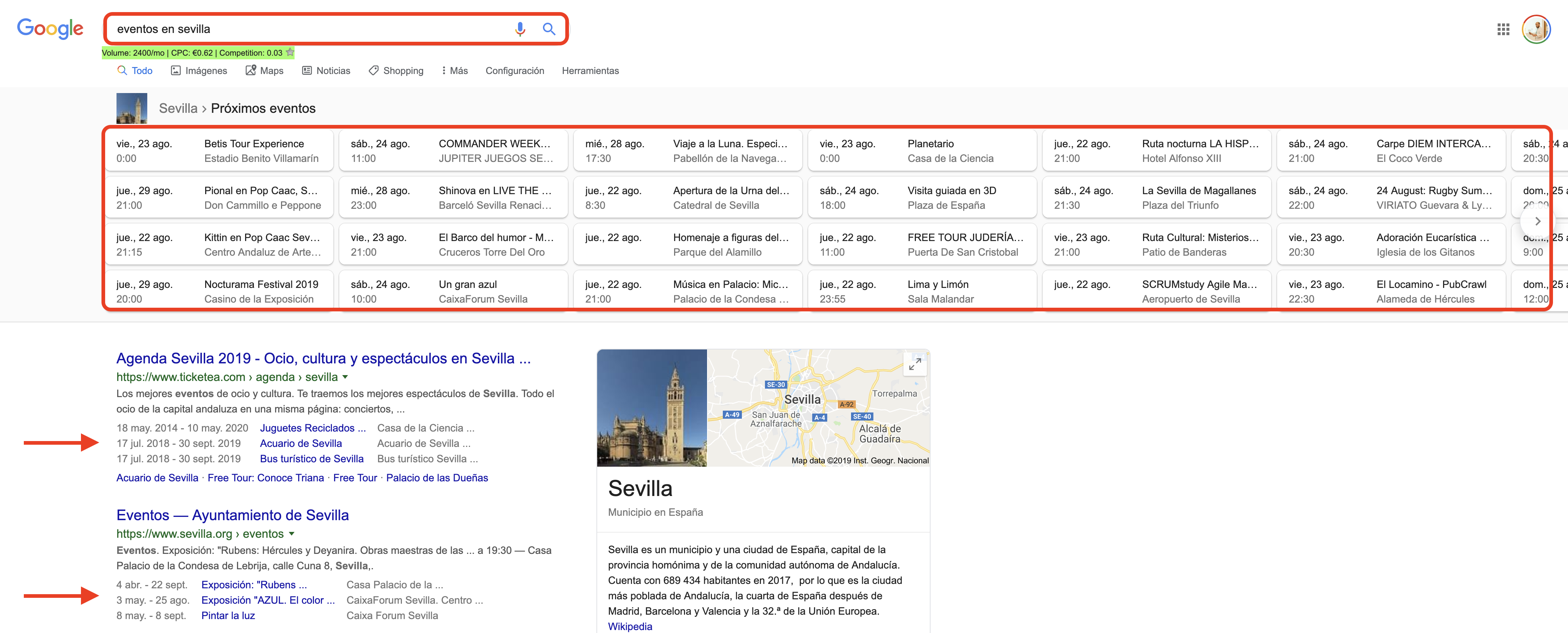Open Visita guiada en 3D event card
The width and height of the screenshot is (1568, 633).
pyautogui.click(x=922, y=198)
